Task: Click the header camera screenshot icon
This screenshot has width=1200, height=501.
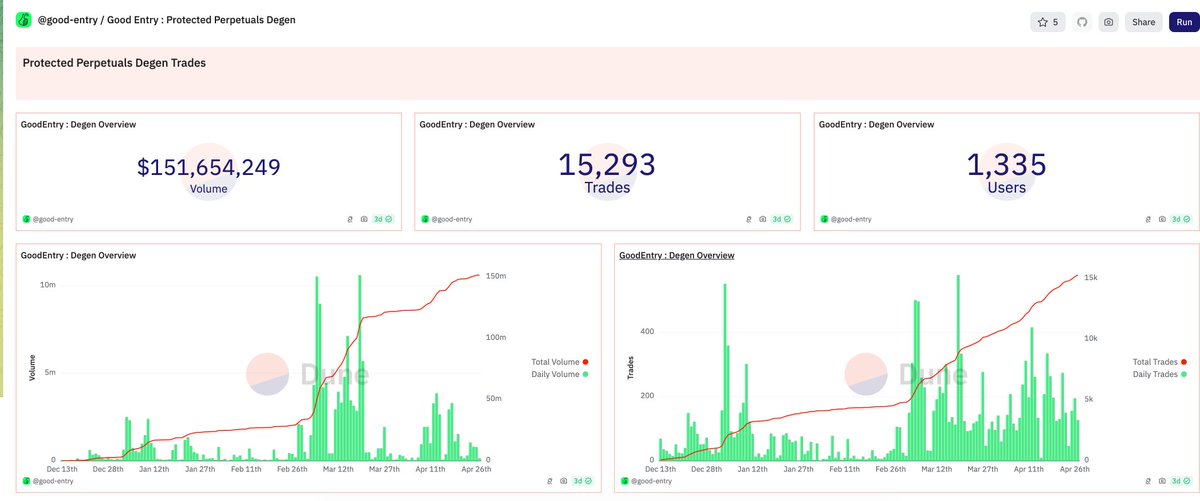Action: [1108, 22]
